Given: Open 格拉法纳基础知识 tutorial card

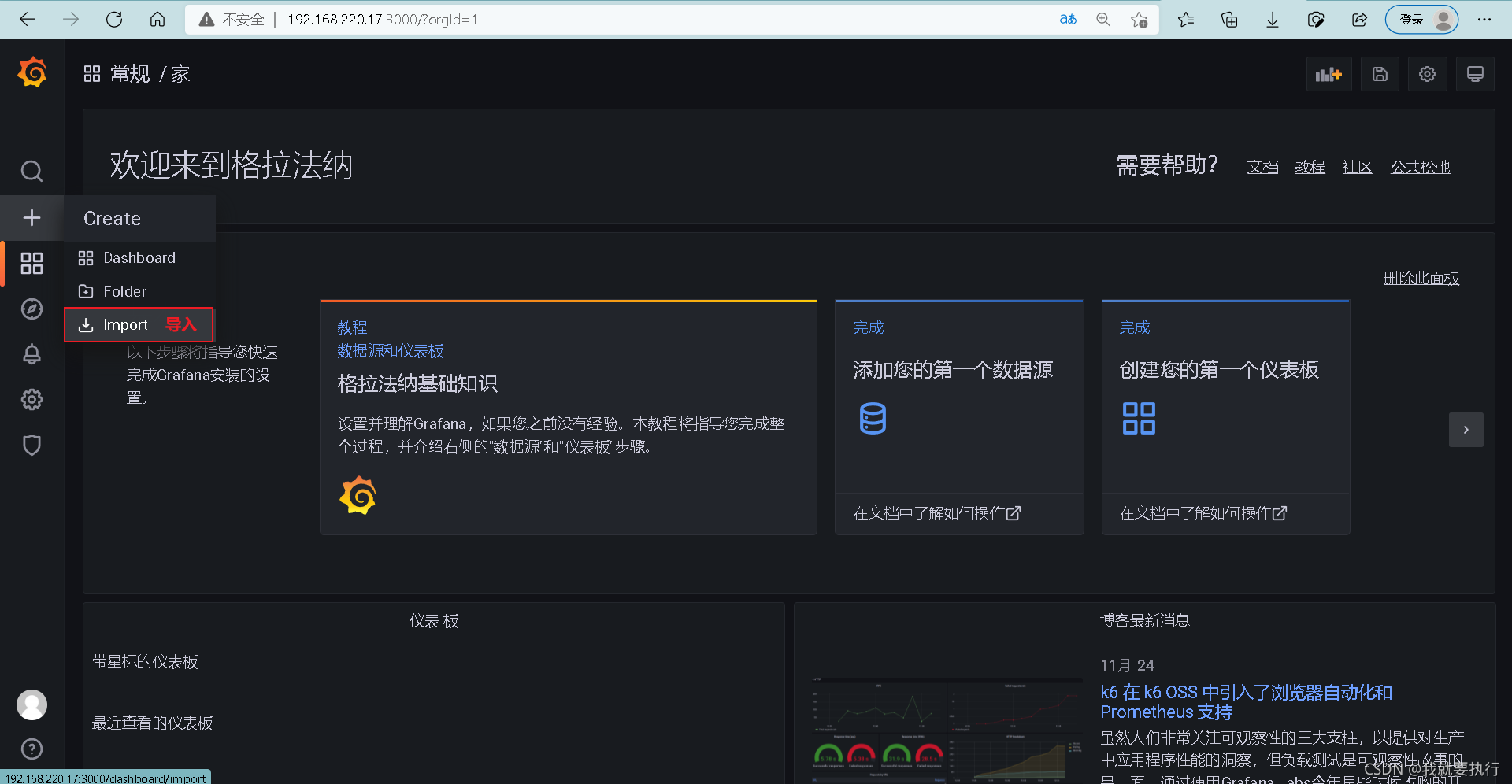Looking at the screenshot, I should tap(569, 418).
